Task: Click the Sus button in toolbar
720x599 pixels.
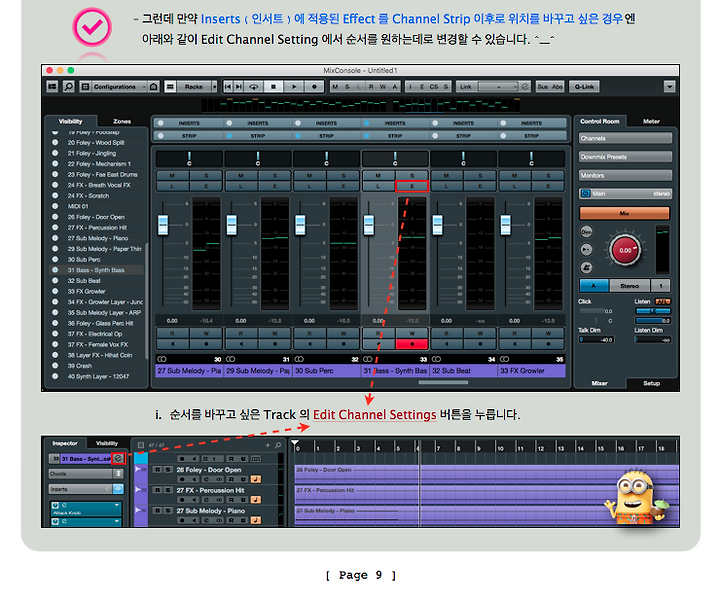Action: [543, 86]
